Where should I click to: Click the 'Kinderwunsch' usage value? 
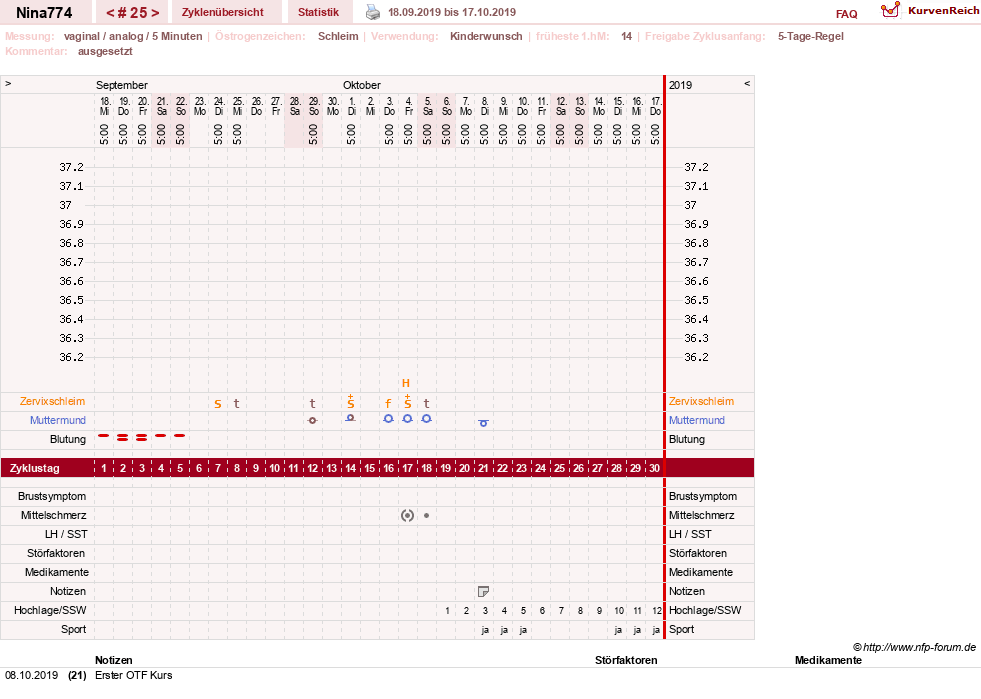pyautogui.click(x=486, y=36)
